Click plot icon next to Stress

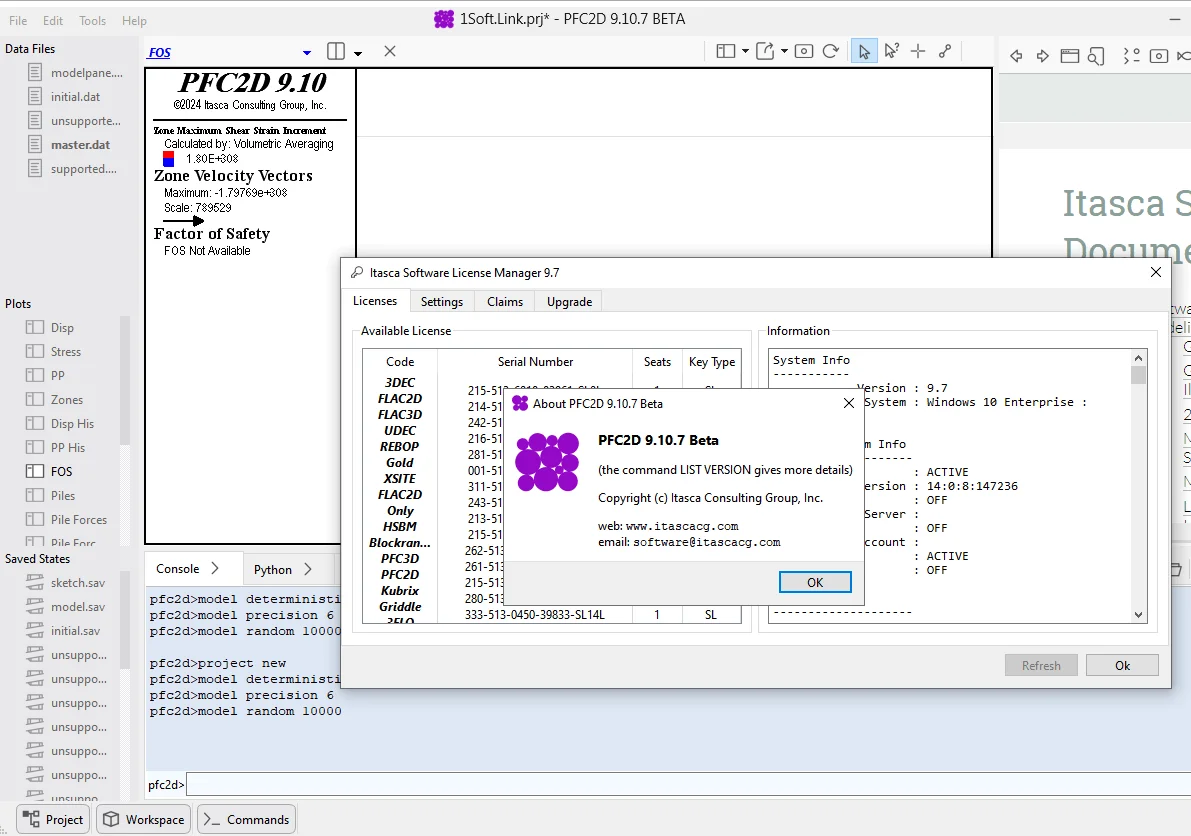[35, 351]
